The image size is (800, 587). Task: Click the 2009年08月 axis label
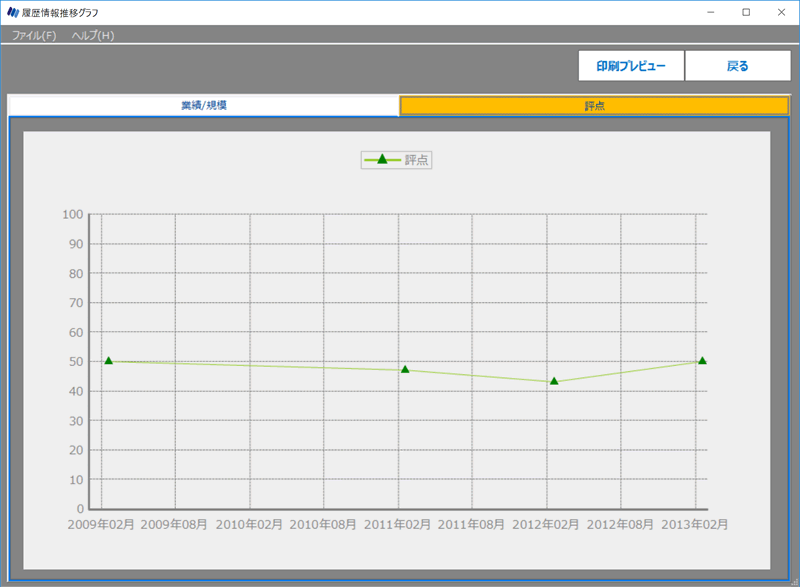tap(174, 524)
